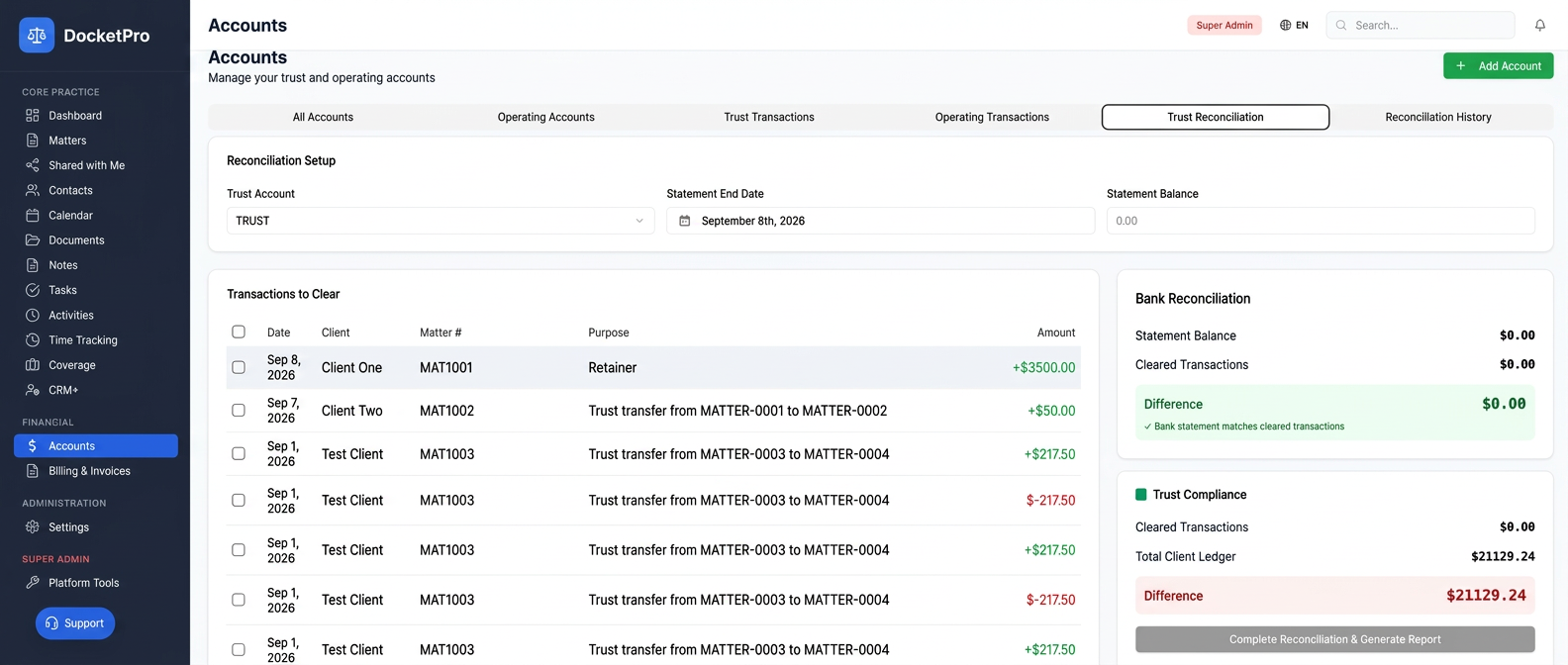The width and height of the screenshot is (1568, 665).
Task: Open the Trust Transactions tab
Action: pyautogui.click(x=769, y=117)
